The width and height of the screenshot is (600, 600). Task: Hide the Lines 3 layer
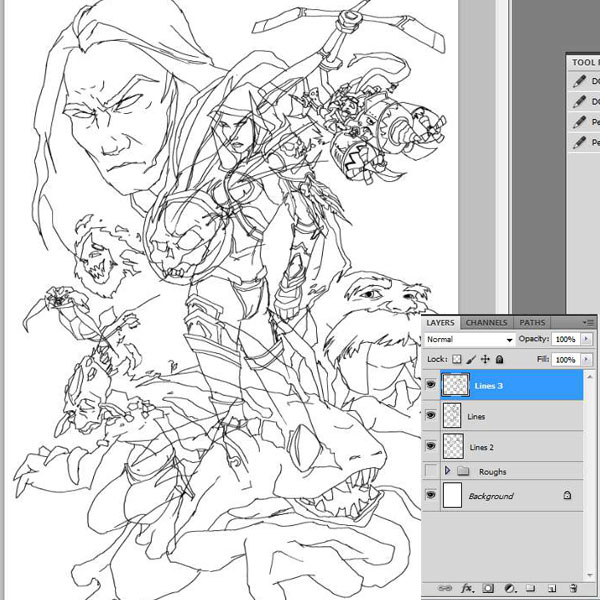(x=431, y=385)
